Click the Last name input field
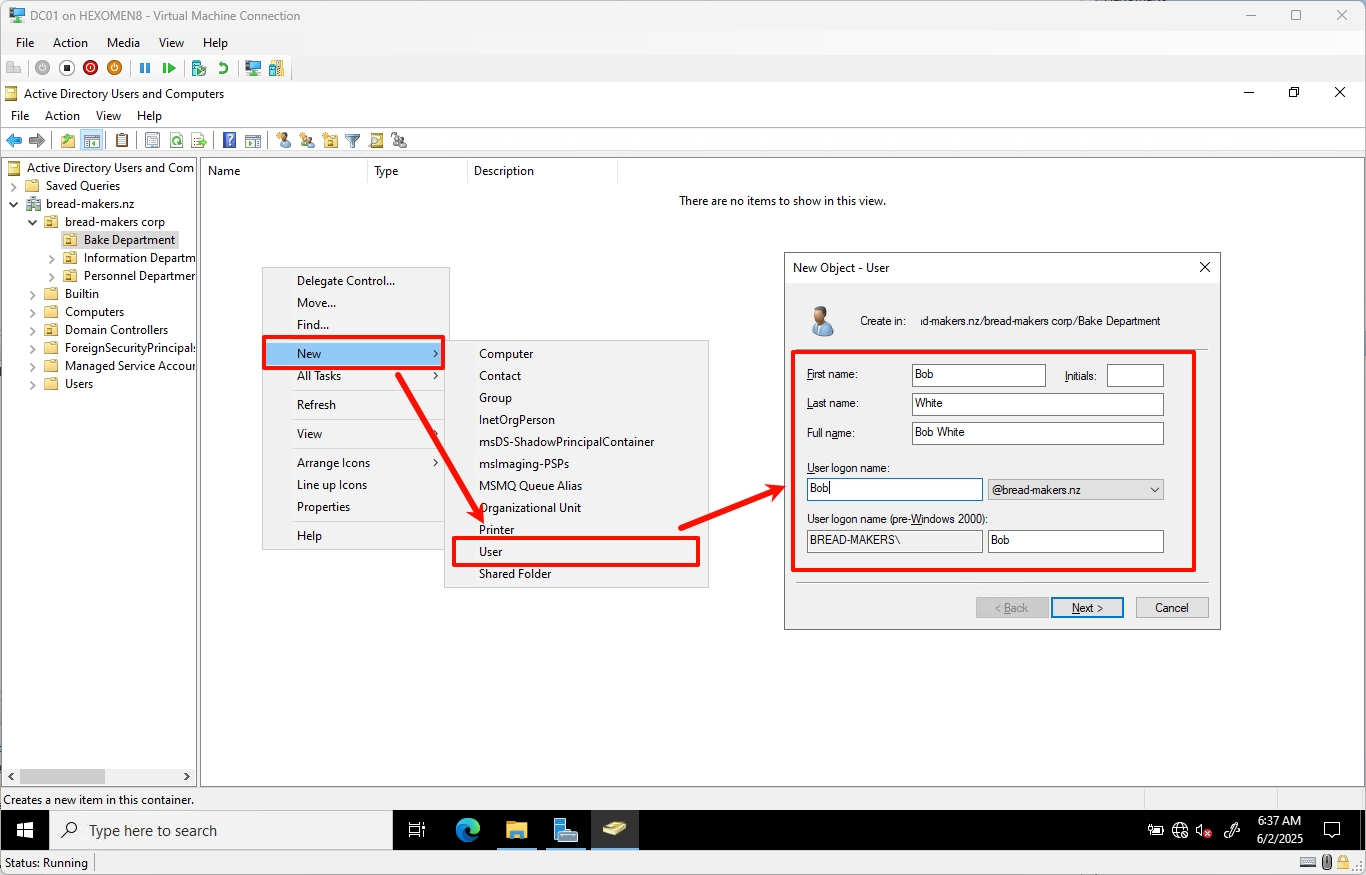Image resolution: width=1366 pixels, height=875 pixels. [1038, 404]
